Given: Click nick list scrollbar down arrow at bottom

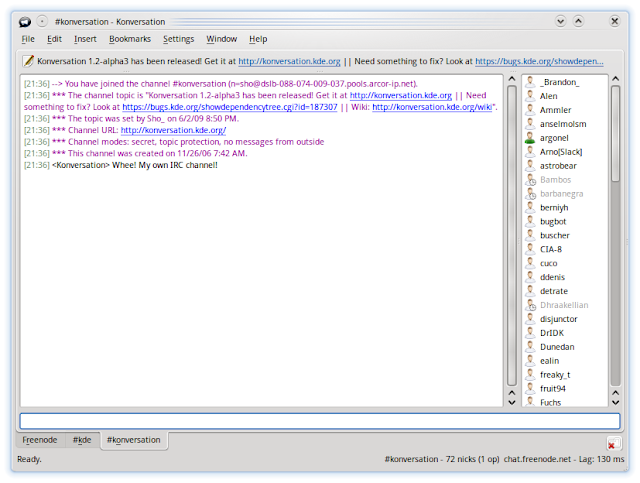Looking at the screenshot, I should 616,402.
